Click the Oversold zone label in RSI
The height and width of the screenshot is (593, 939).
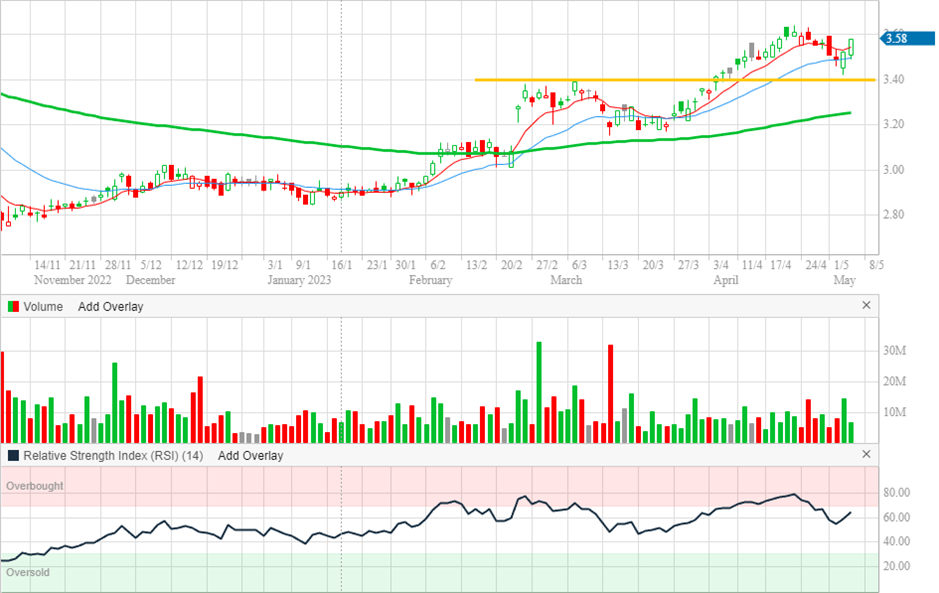click(29, 573)
